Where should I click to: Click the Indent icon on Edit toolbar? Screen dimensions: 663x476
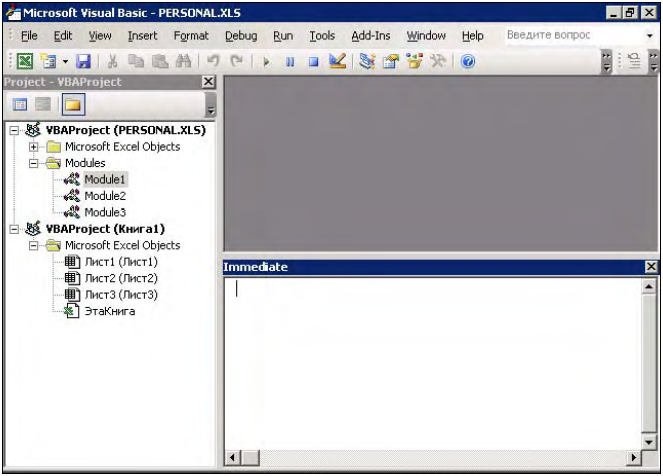pos(634,62)
